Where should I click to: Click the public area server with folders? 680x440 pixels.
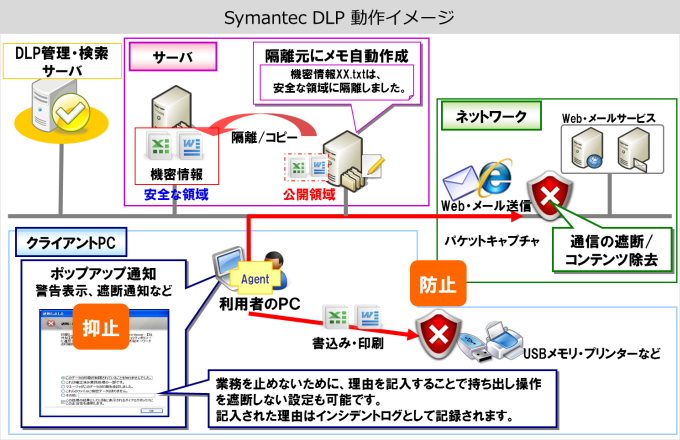click(x=344, y=160)
